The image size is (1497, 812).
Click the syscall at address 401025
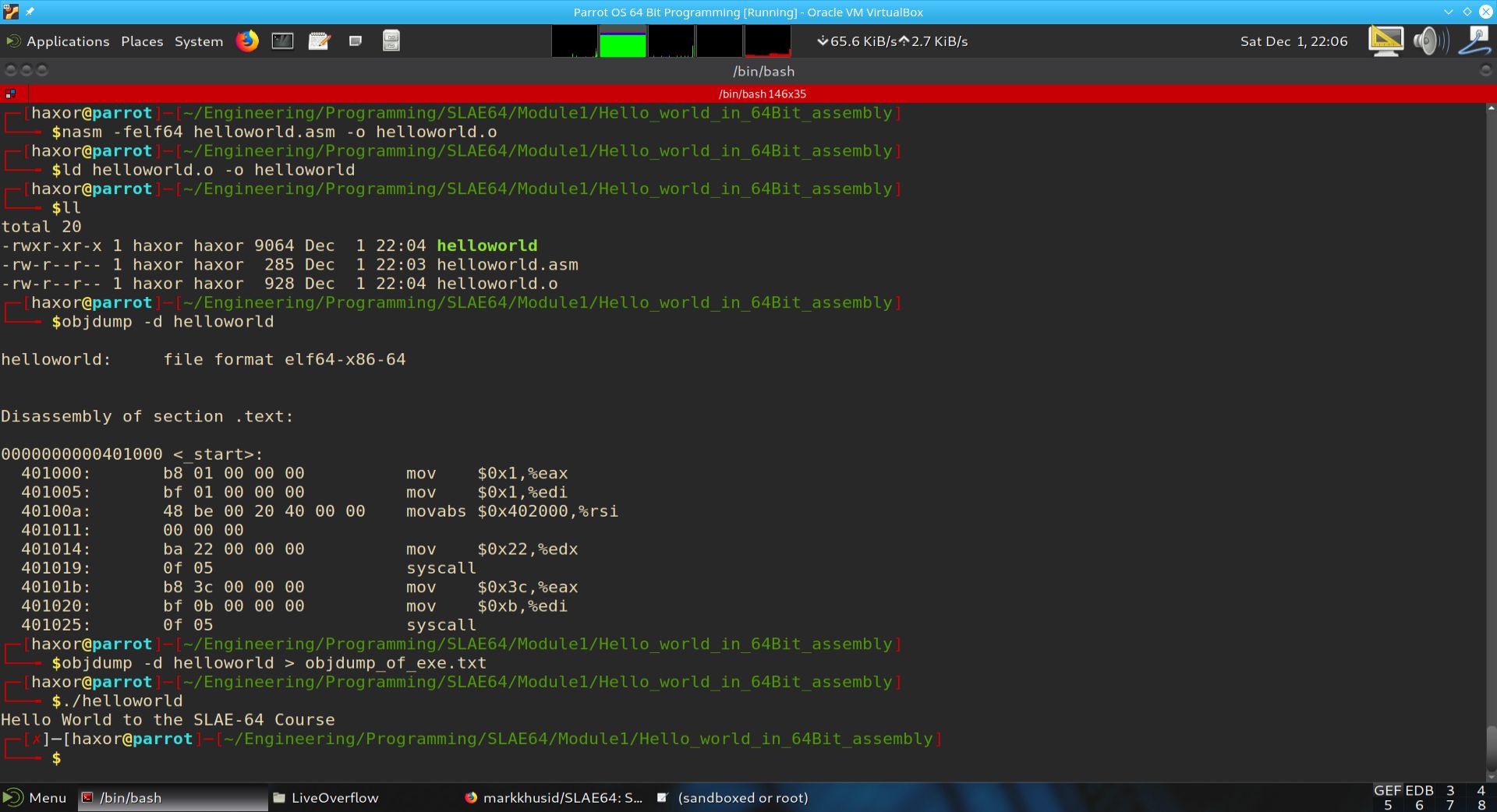(x=441, y=625)
